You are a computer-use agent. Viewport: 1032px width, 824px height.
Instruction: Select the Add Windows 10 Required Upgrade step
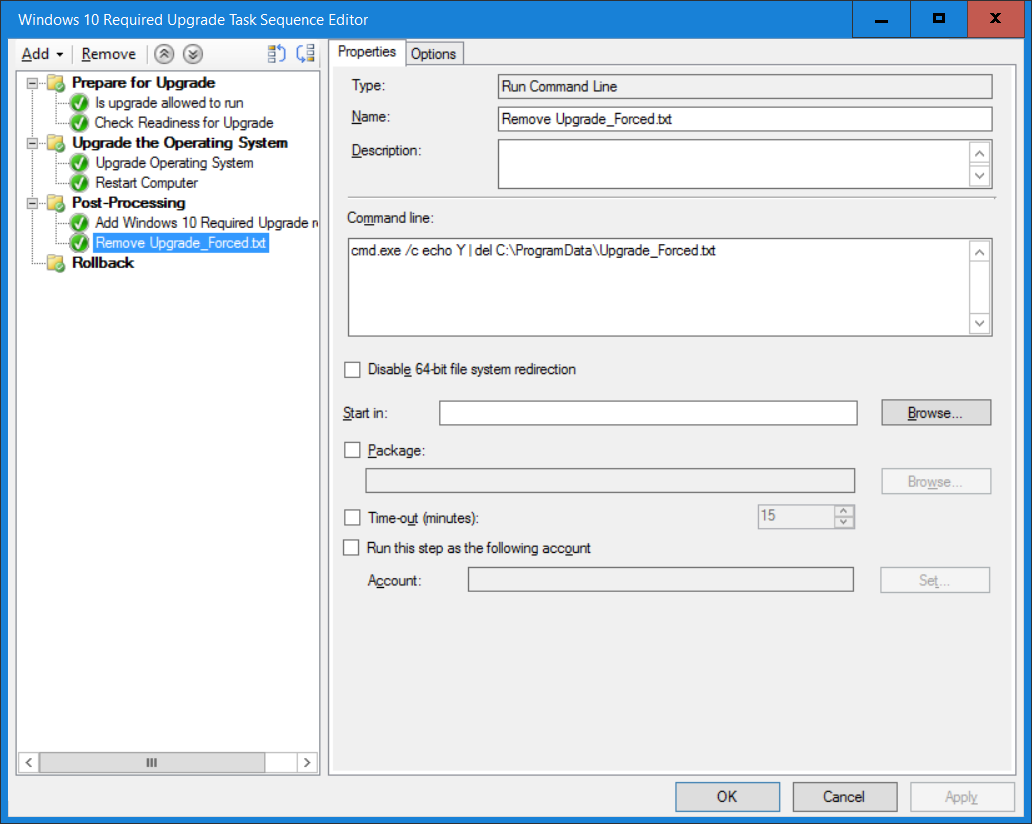pyautogui.click(x=206, y=222)
